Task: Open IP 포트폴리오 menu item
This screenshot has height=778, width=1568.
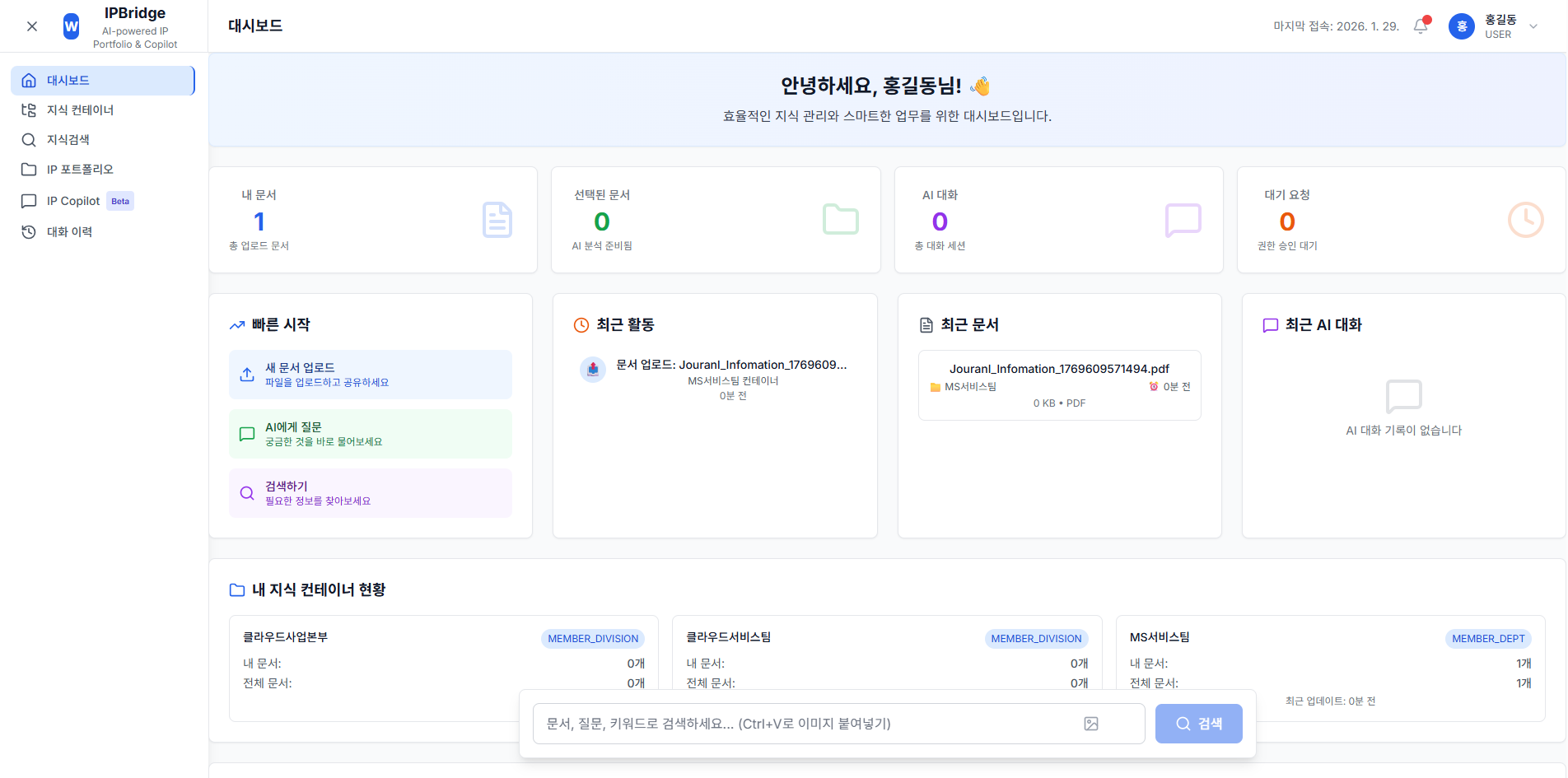Action: pyautogui.click(x=80, y=170)
